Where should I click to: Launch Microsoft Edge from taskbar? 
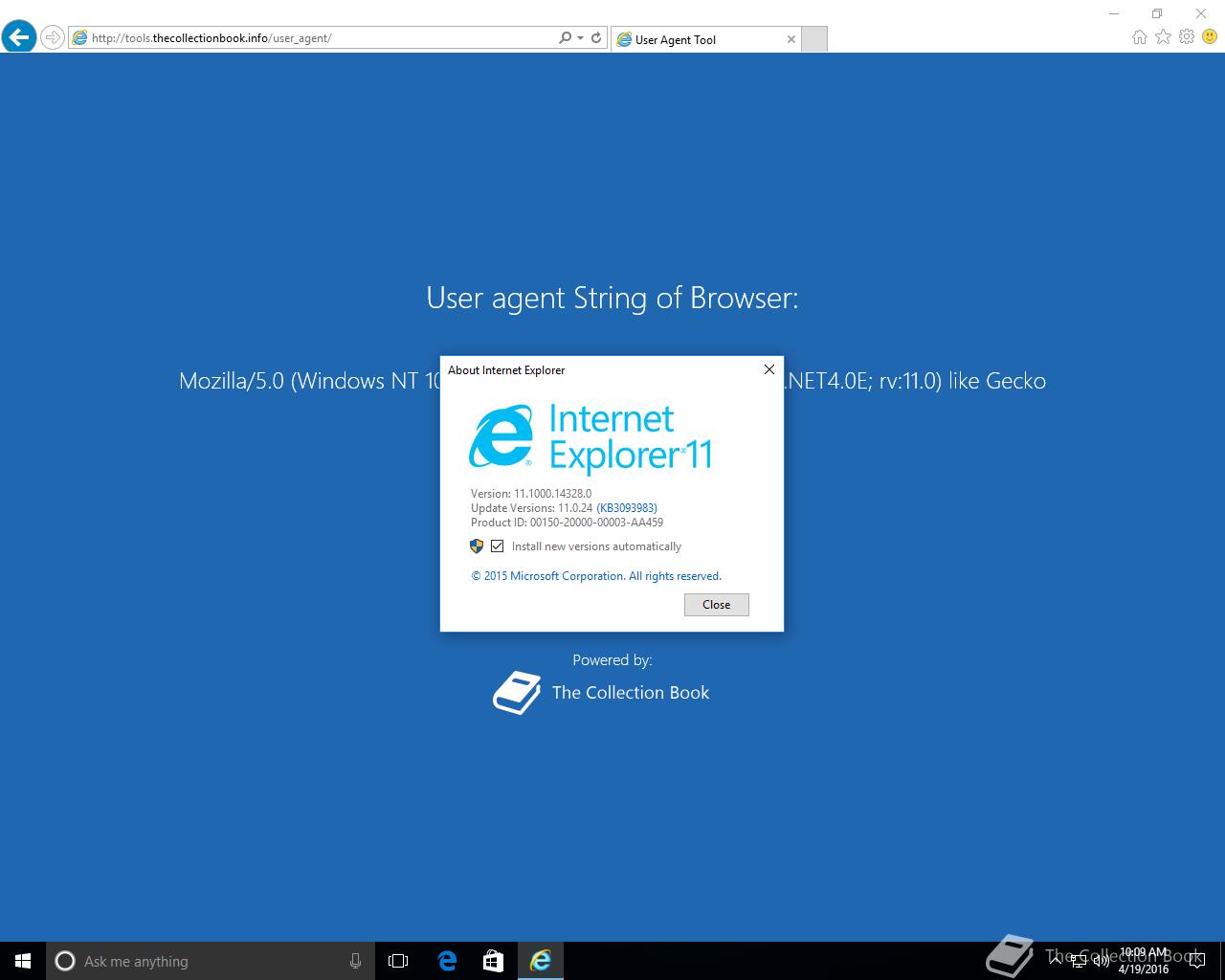tap(447, 961)
